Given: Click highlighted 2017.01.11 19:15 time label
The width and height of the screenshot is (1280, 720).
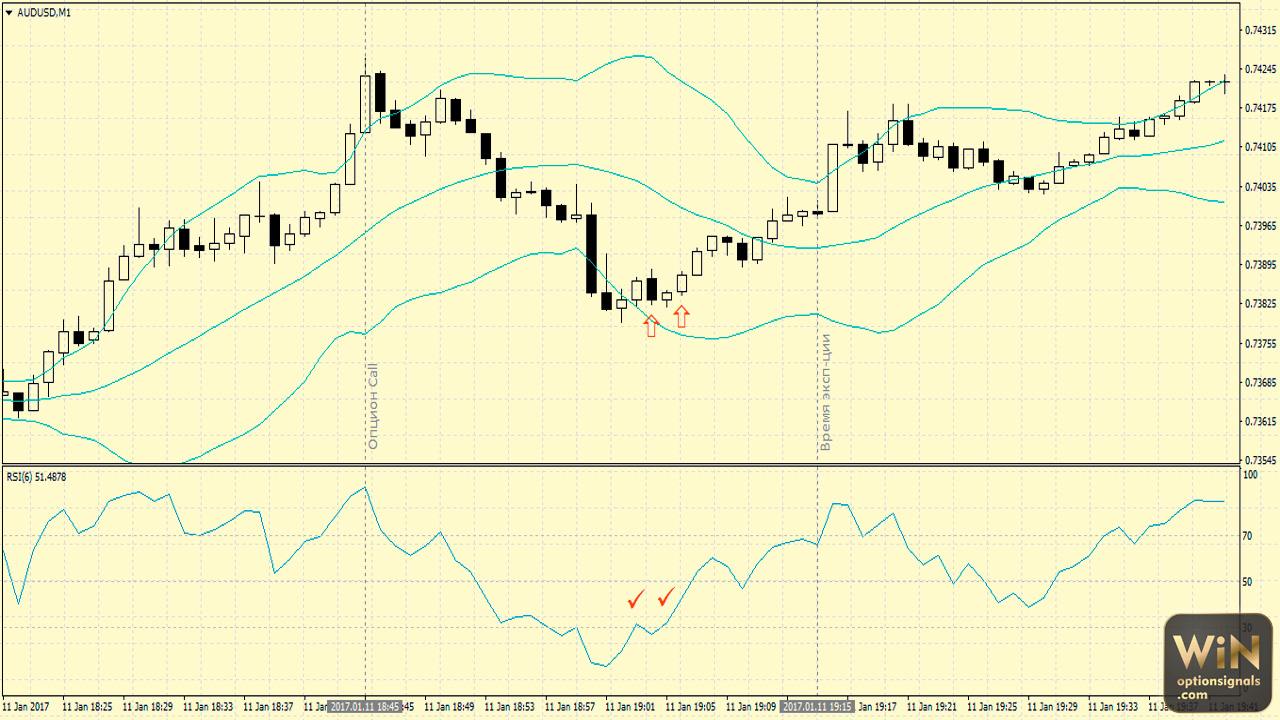Looking at the screenshot, I should [x=818, y=706].
